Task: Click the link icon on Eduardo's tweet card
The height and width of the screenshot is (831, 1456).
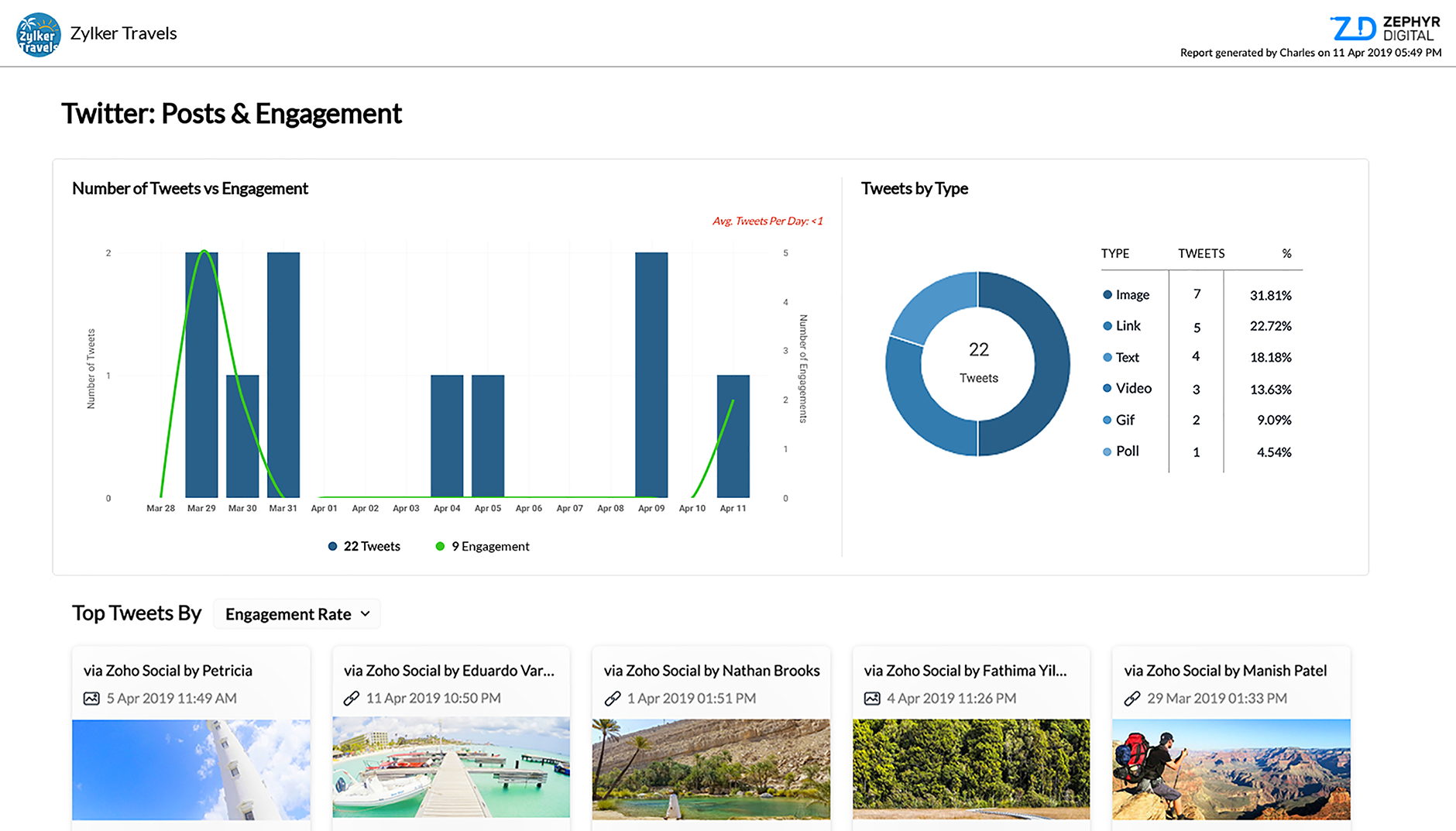Action: [x=352, y=699]
